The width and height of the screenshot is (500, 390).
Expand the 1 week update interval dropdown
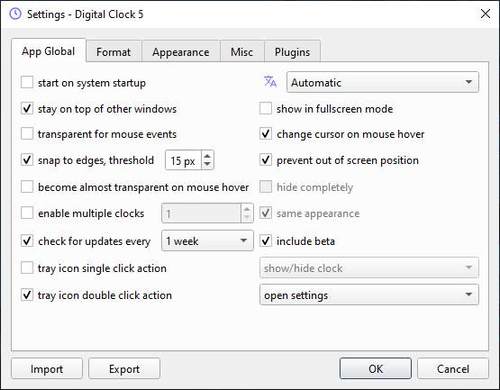point(207,240)
